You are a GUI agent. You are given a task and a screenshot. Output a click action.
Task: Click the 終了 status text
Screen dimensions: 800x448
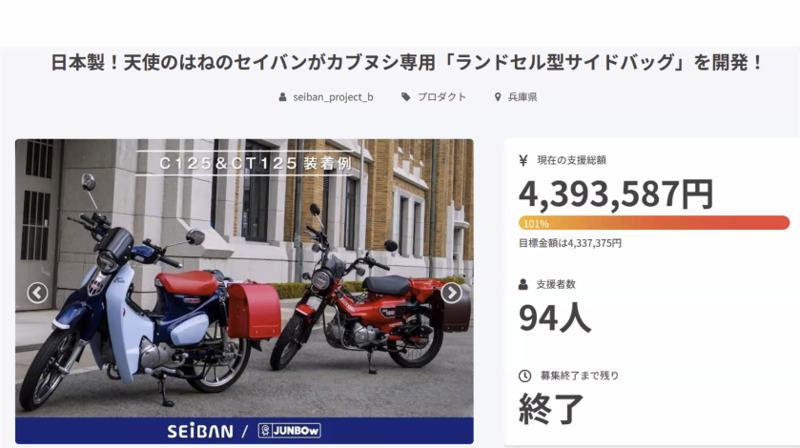tap(552, 409)
